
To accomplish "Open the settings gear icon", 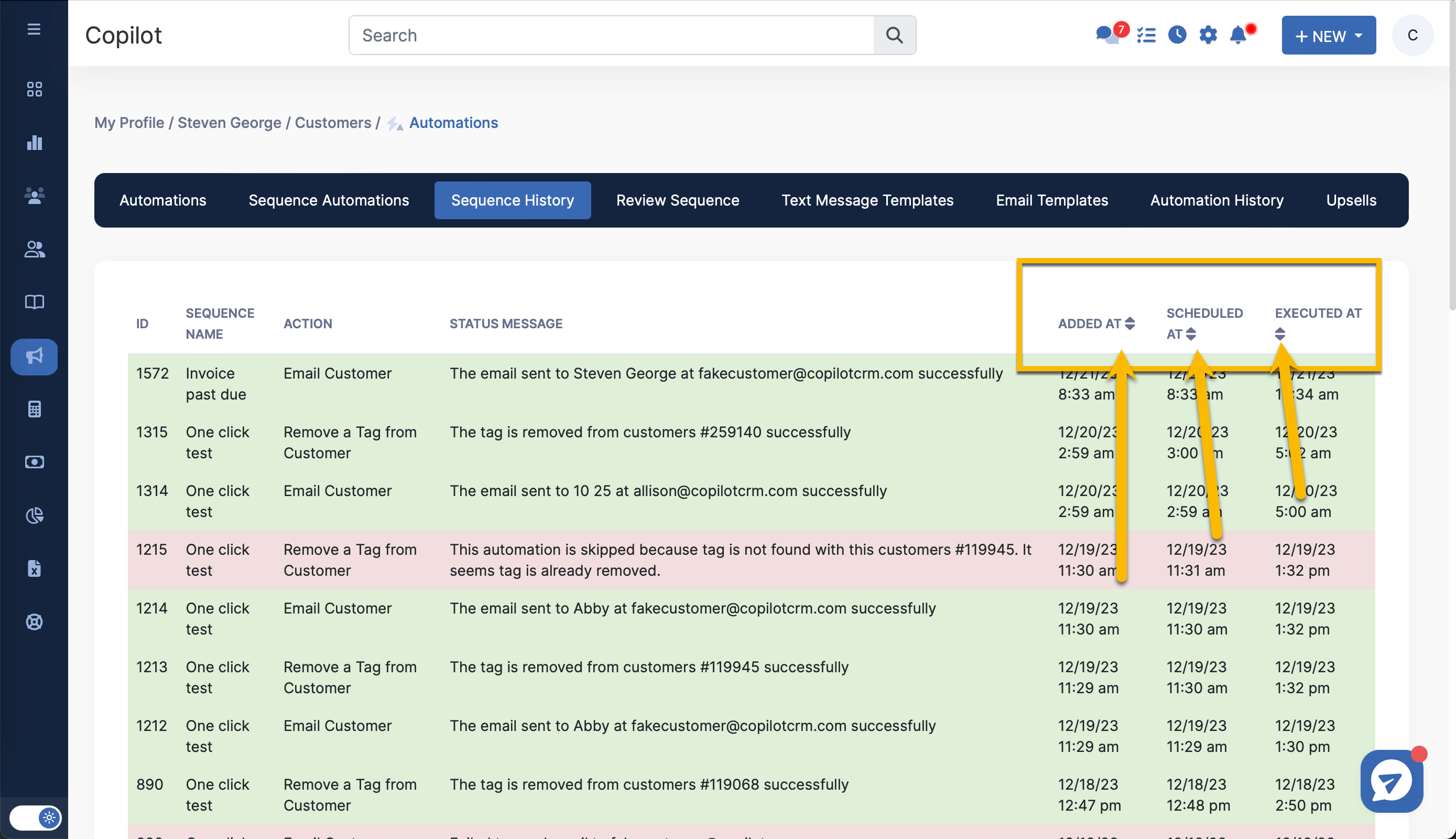I will tap(1208, 35).
